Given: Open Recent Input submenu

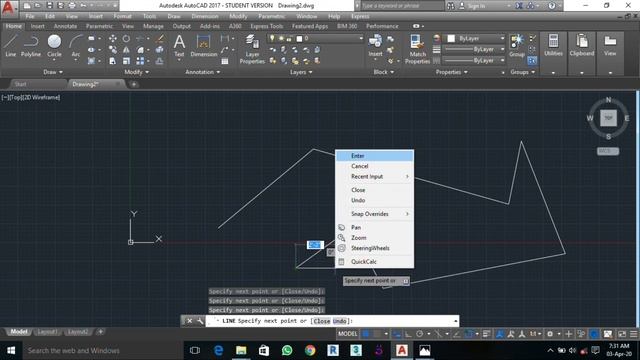Looking at the screenshot, I should click(374, 176).
